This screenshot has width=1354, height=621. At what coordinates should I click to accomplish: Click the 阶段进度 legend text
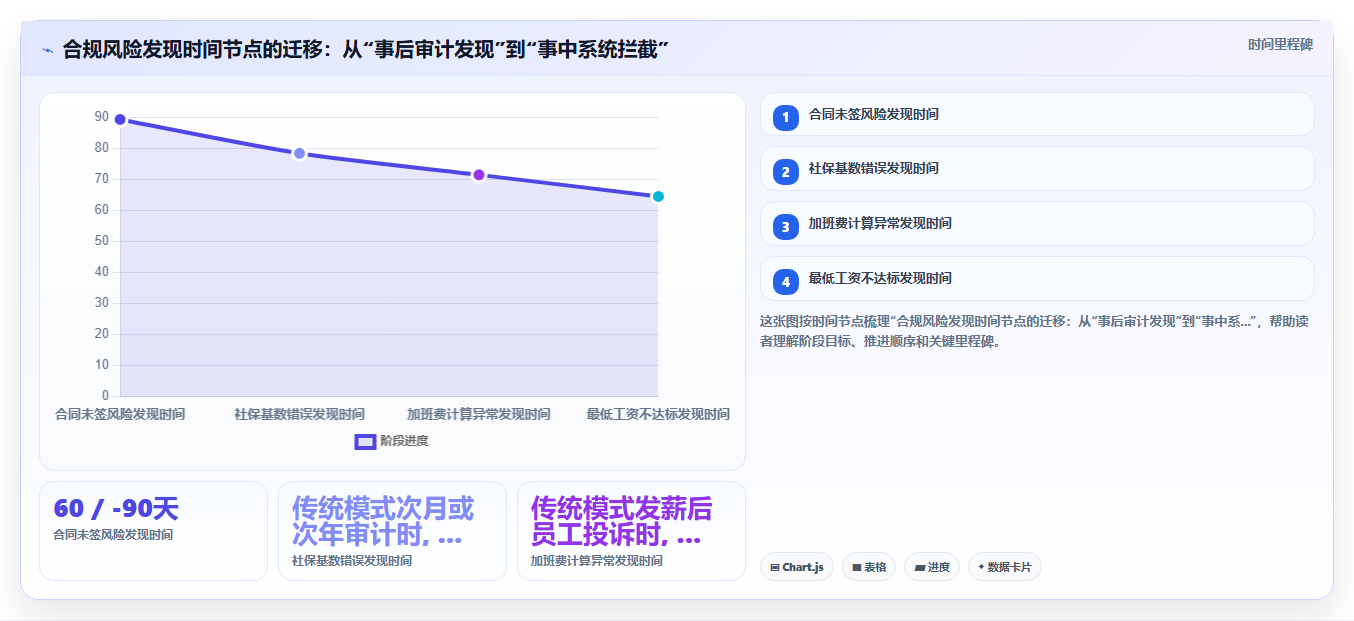click(x=404, y=441)
